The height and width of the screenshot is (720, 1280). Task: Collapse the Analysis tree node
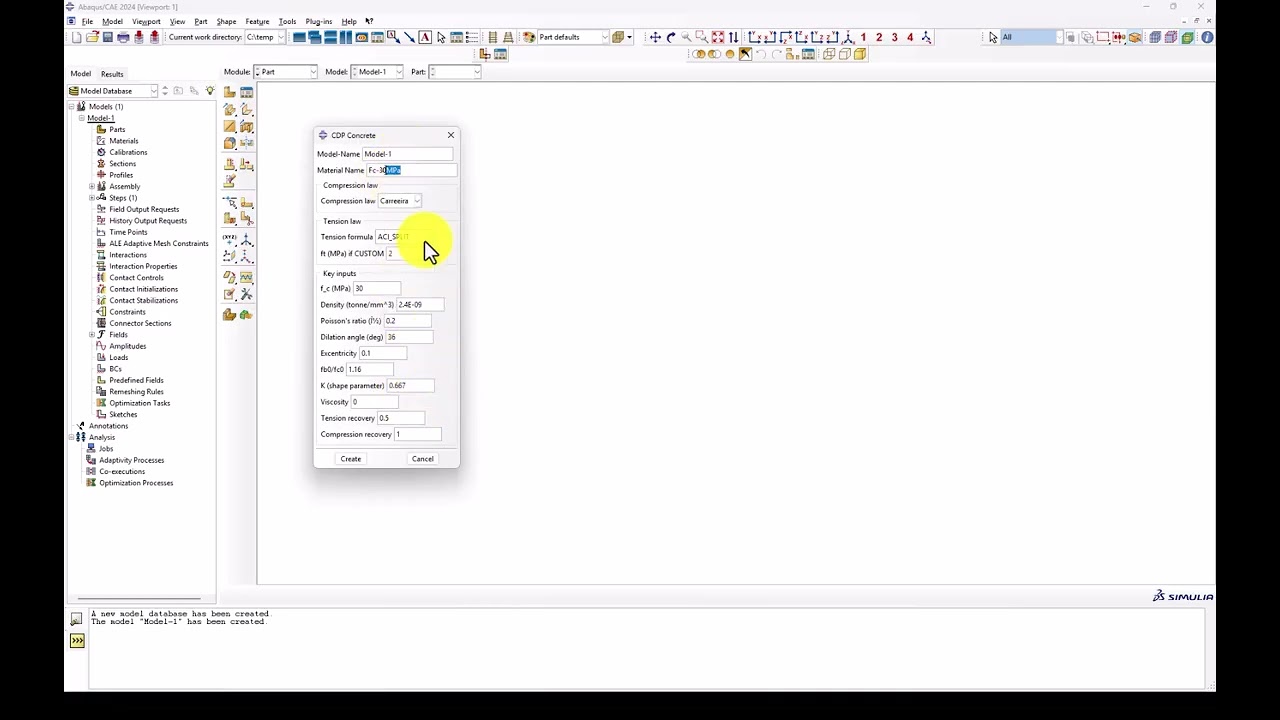tap(71, 437)
